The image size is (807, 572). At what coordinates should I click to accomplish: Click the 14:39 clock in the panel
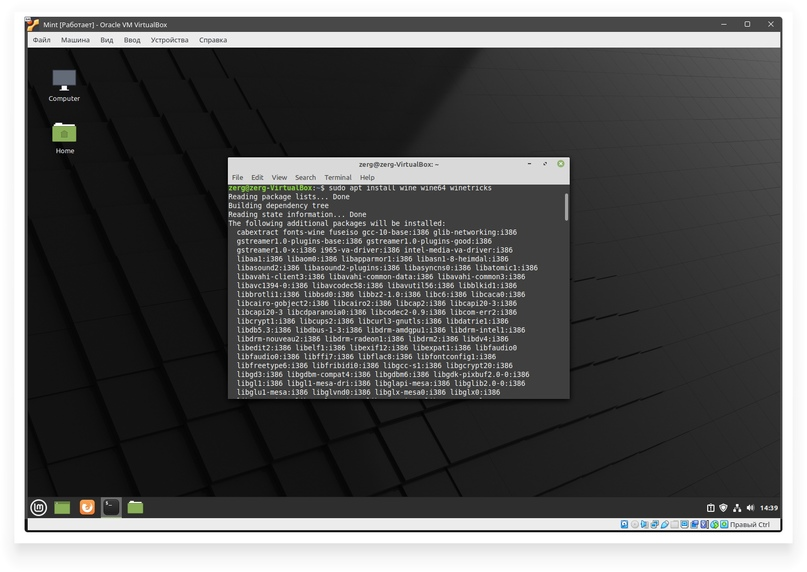click(769, 508)
